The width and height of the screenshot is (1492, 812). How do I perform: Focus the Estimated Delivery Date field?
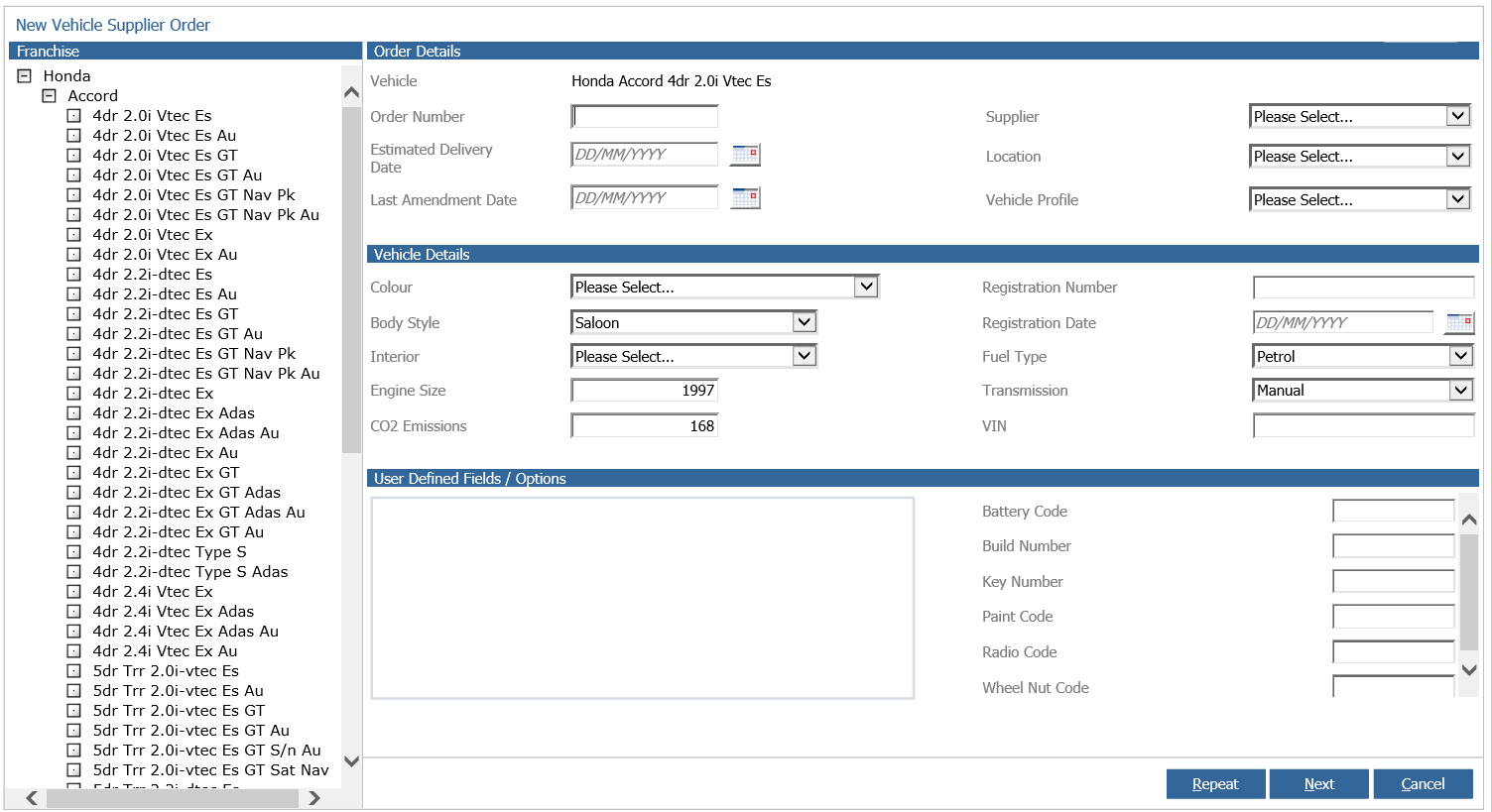[x=645, y=154]
